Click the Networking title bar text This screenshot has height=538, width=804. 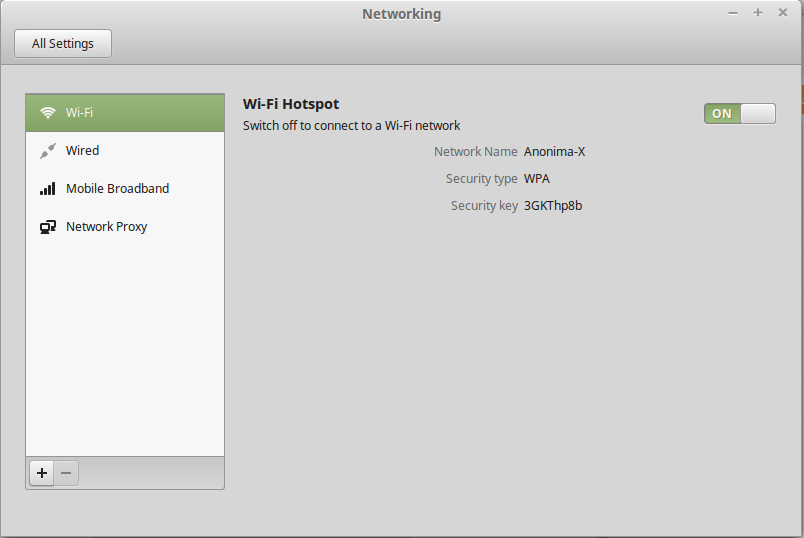[401, 14]
